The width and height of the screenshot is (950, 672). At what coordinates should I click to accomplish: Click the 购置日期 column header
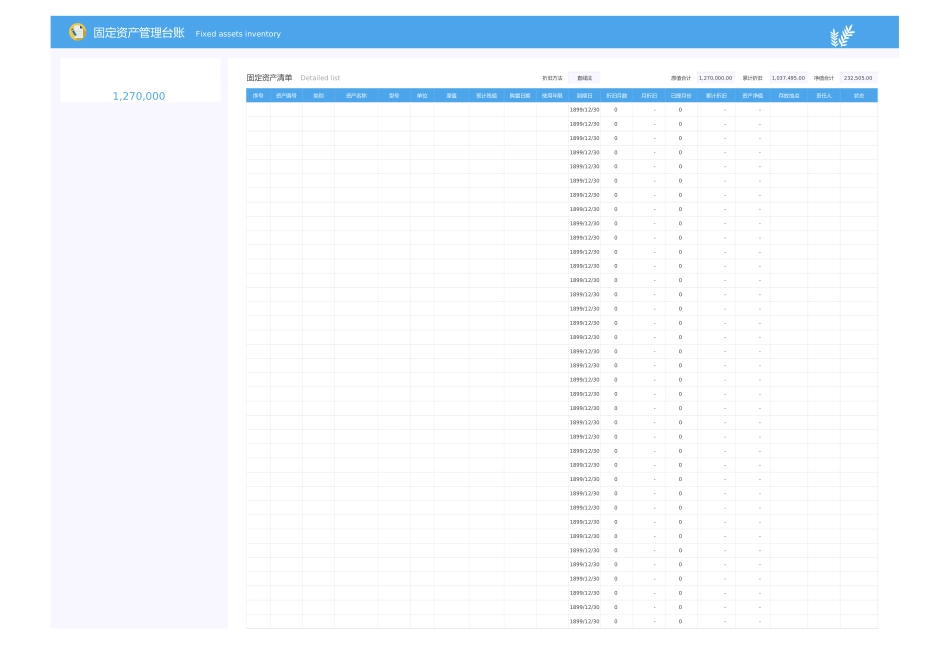tap(520, 95)
